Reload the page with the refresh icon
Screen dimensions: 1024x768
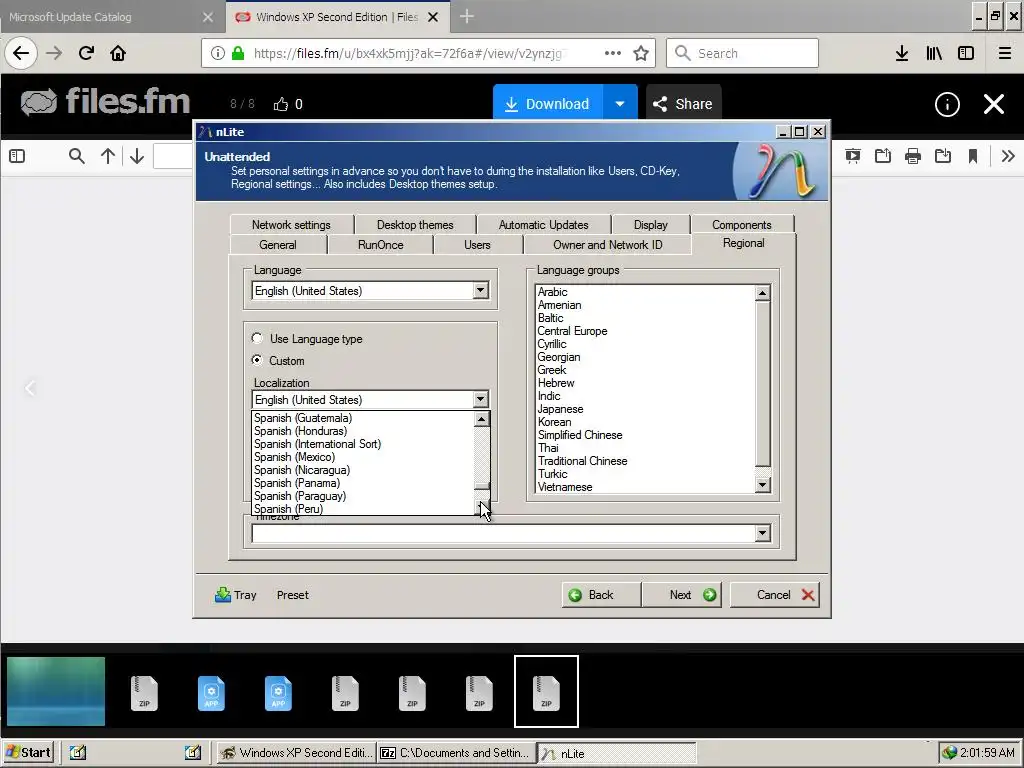coord(86,53)
